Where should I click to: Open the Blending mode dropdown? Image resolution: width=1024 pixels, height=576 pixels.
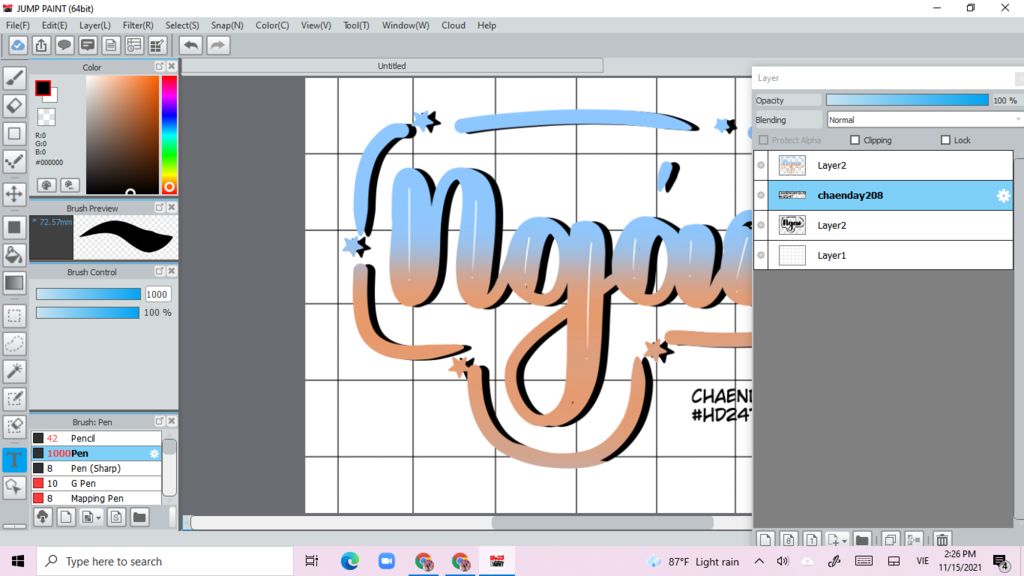(x=924, y=120)
